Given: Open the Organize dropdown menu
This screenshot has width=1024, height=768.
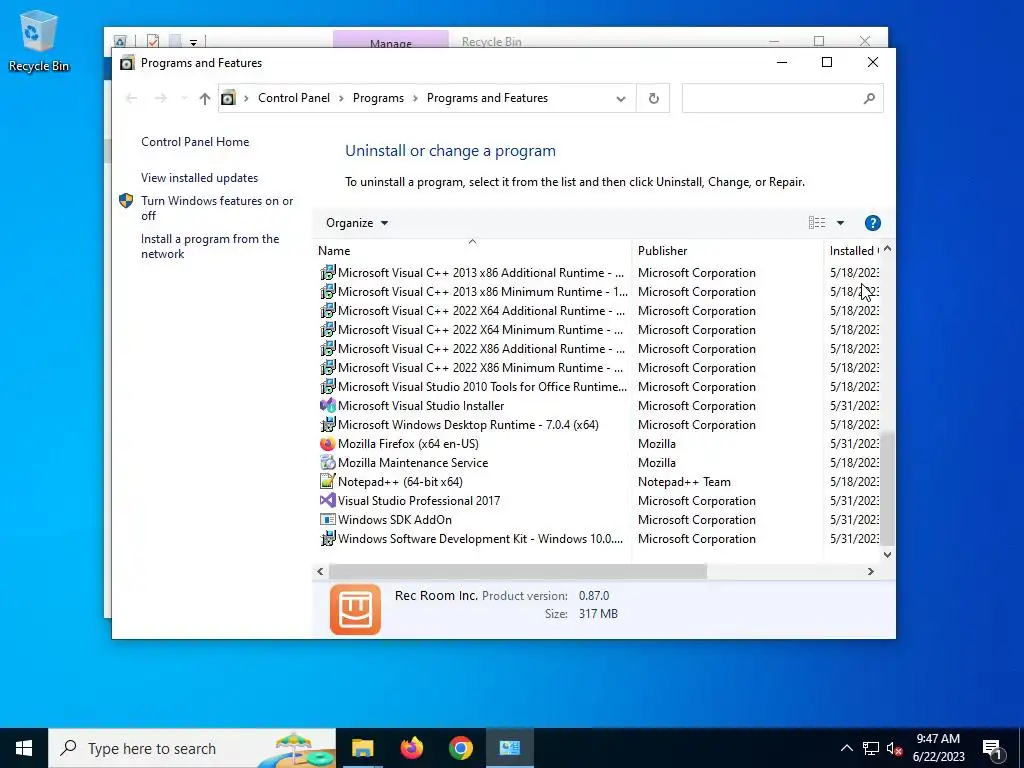Looking at the screenshot, I should tap(357, 223).
